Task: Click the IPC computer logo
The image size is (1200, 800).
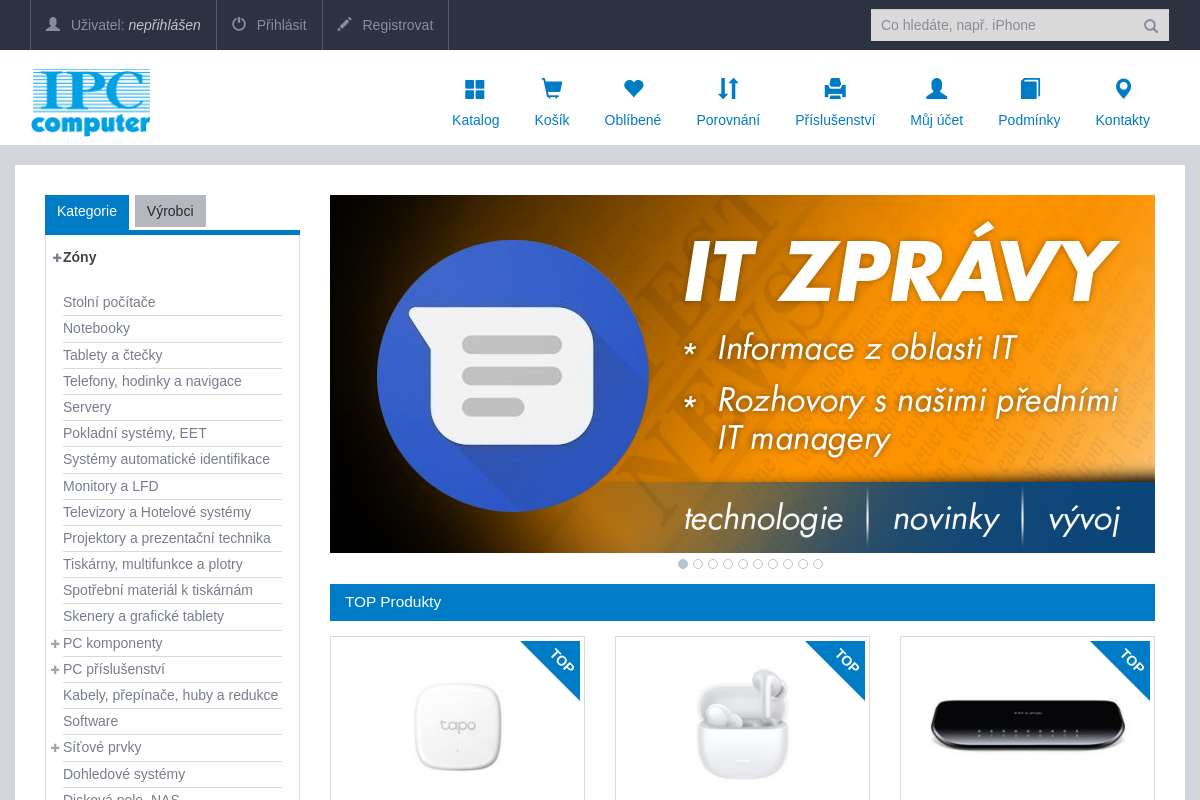Action: 91,102
